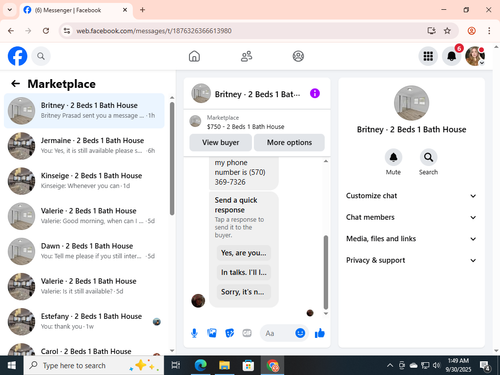Click the browser back arrow
Image resolution: width=500 pixels, height=375 pixels.
tap(11, 31)
